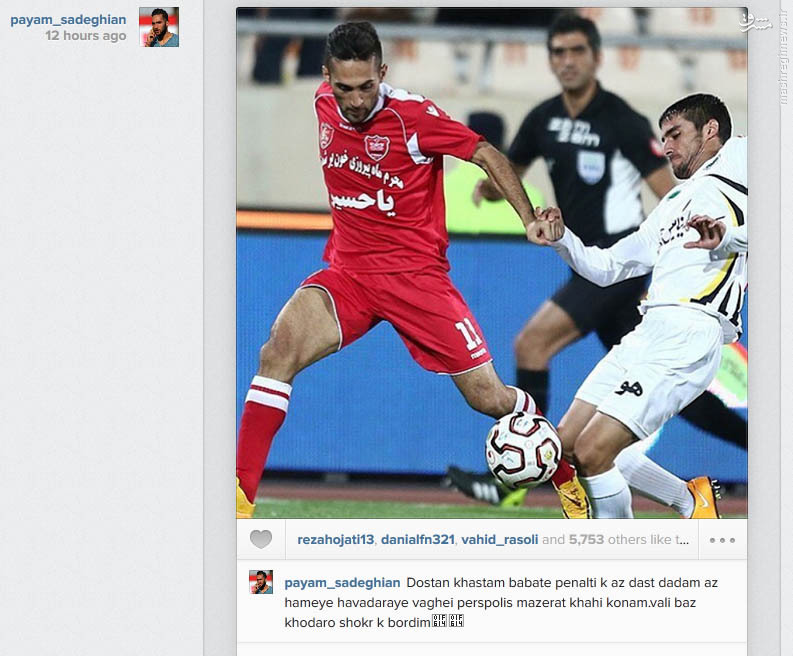Click the first emoji placeholder after "bordim"

[x=439, y=621]
